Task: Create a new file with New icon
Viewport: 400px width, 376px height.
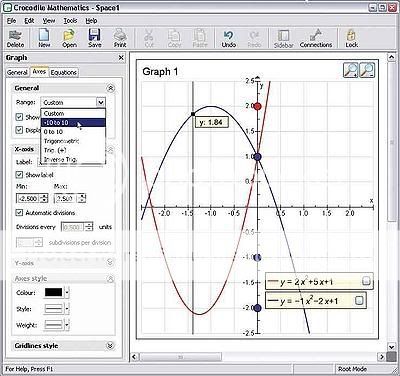Action: 44,38
